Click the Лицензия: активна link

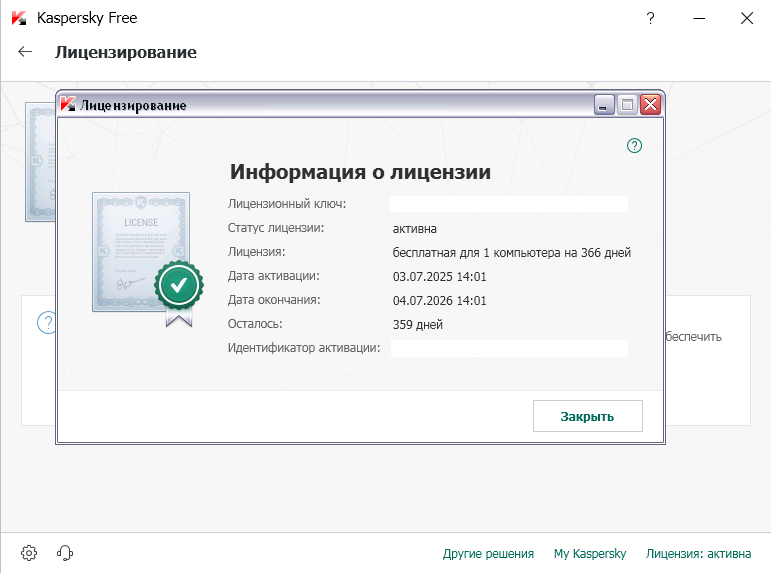click(x=698, y=553)
